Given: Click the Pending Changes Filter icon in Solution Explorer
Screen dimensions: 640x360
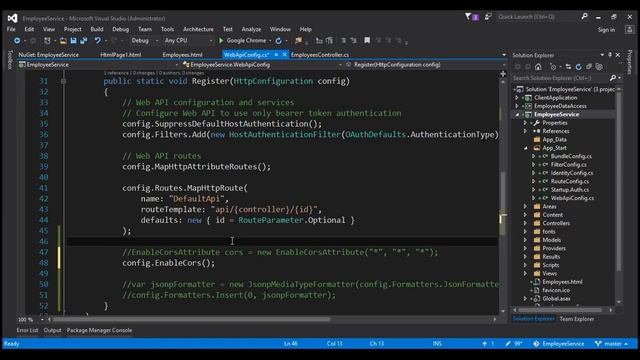Looking at the screenshot, I should [x=553, y=67].
